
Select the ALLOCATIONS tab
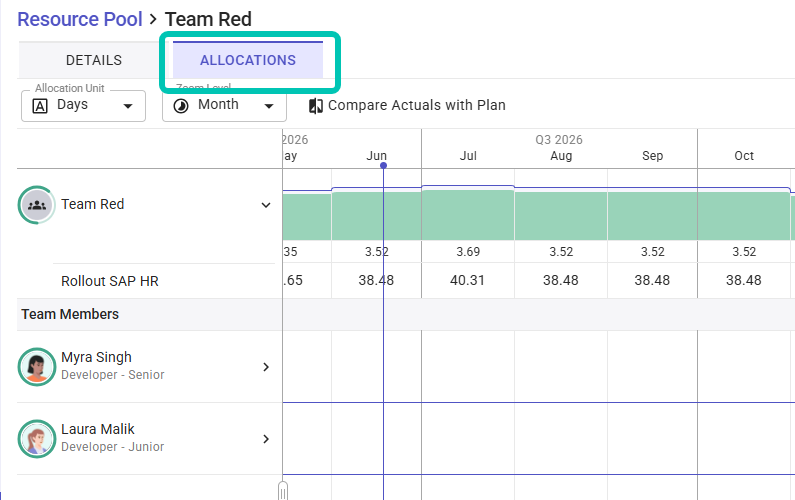(248, 60)
